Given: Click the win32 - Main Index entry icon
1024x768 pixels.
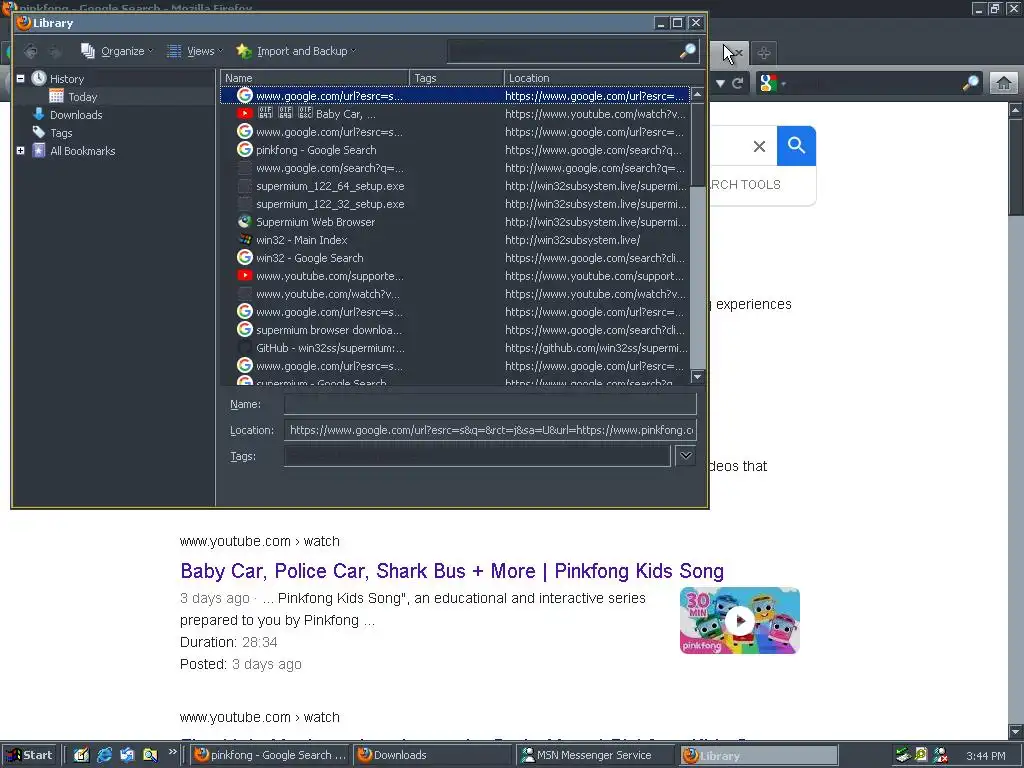Looking at the screenshot, I should (x=245, y=240).
